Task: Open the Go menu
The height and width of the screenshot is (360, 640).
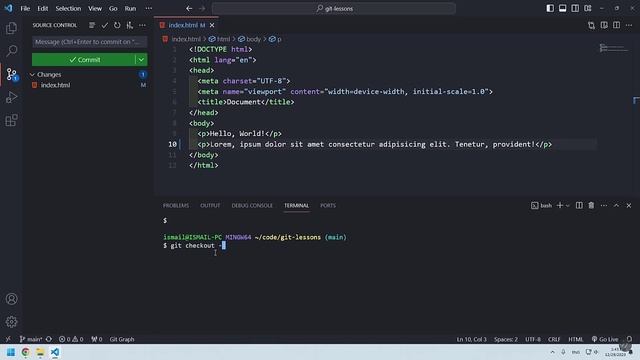Action: [x=113, y=9]
